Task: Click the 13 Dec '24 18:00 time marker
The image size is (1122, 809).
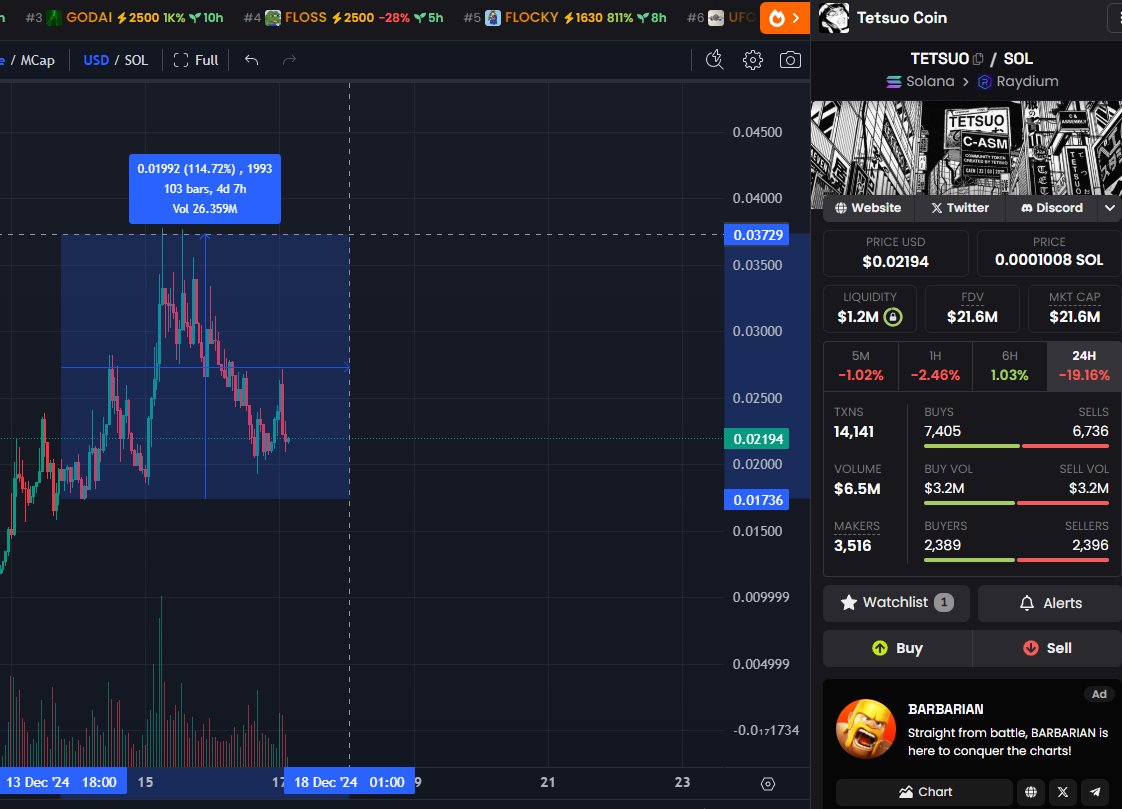Action: [62, 782]
